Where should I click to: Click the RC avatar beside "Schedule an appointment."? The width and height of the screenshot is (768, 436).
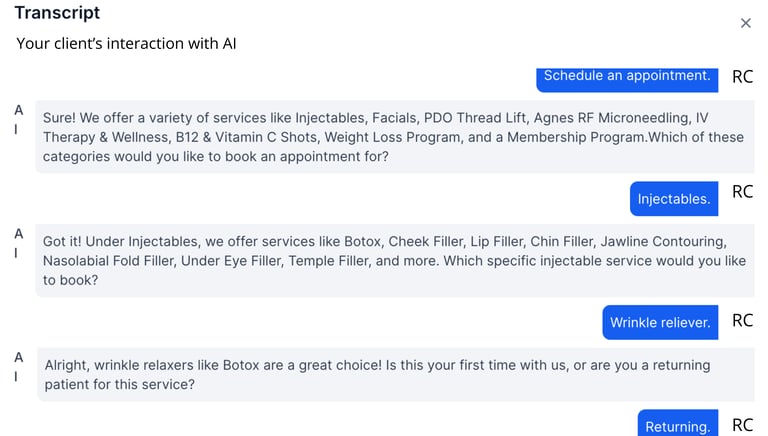[x=742, y=76]
